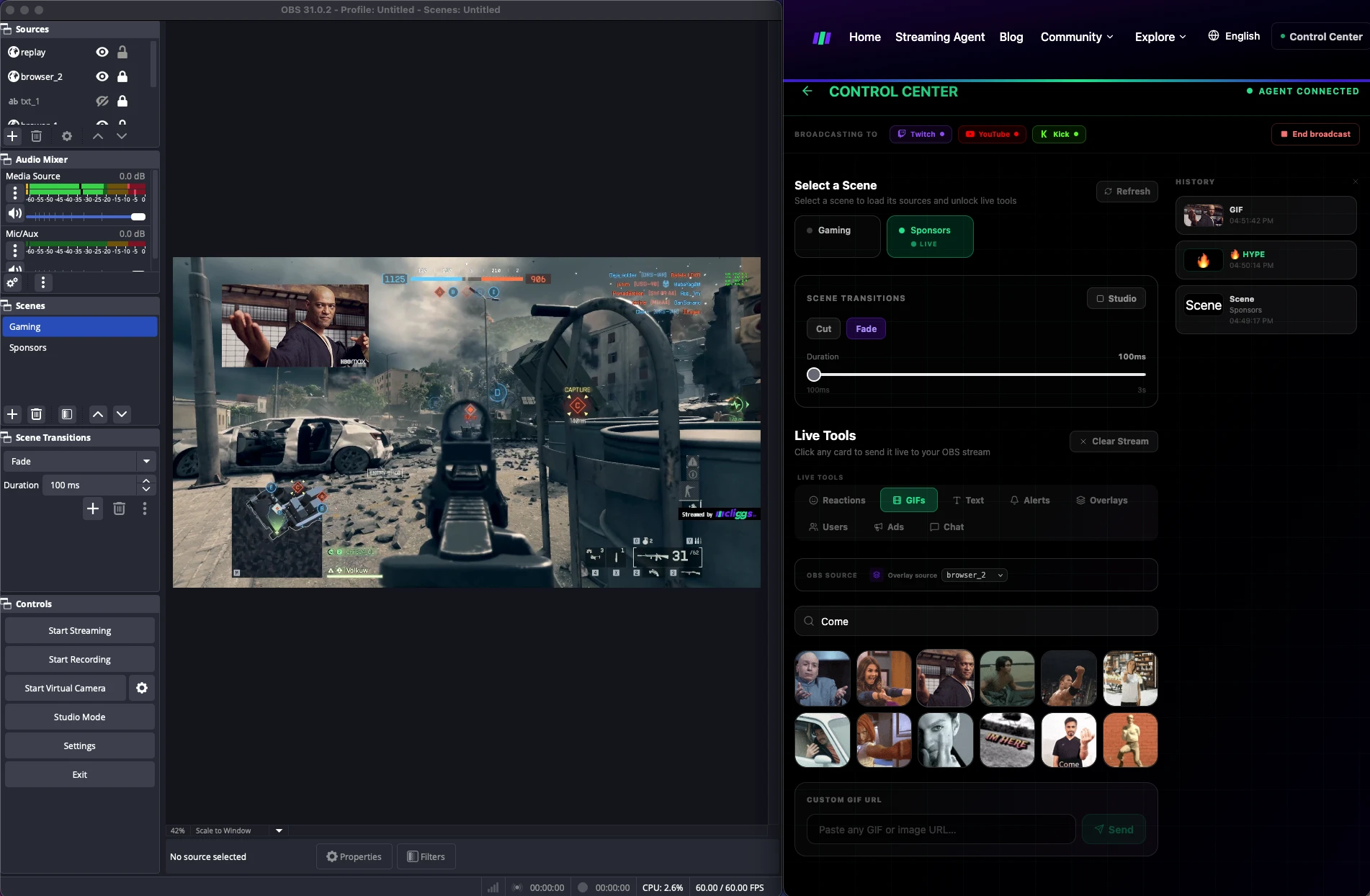This screenshot has width=1370, height=896.
Task: Remove selected scene with Scenes trash icon
Action: tap(37, 414)
